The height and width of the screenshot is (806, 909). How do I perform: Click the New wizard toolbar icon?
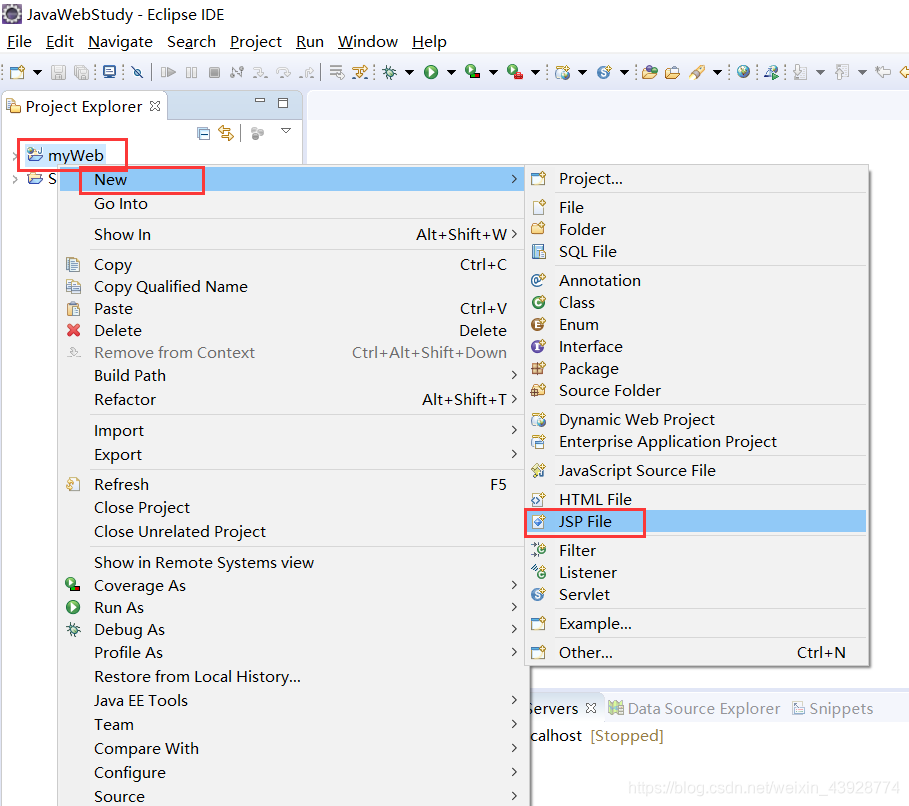[17, 72]
